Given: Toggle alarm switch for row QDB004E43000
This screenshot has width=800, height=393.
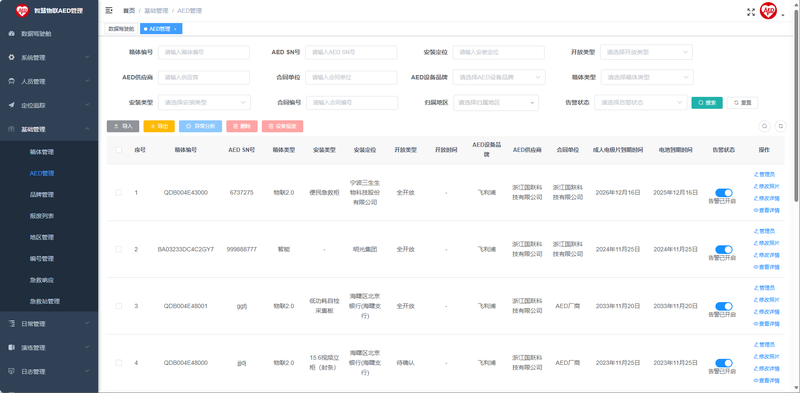Looking at the screenshot, I should [723, 192].
